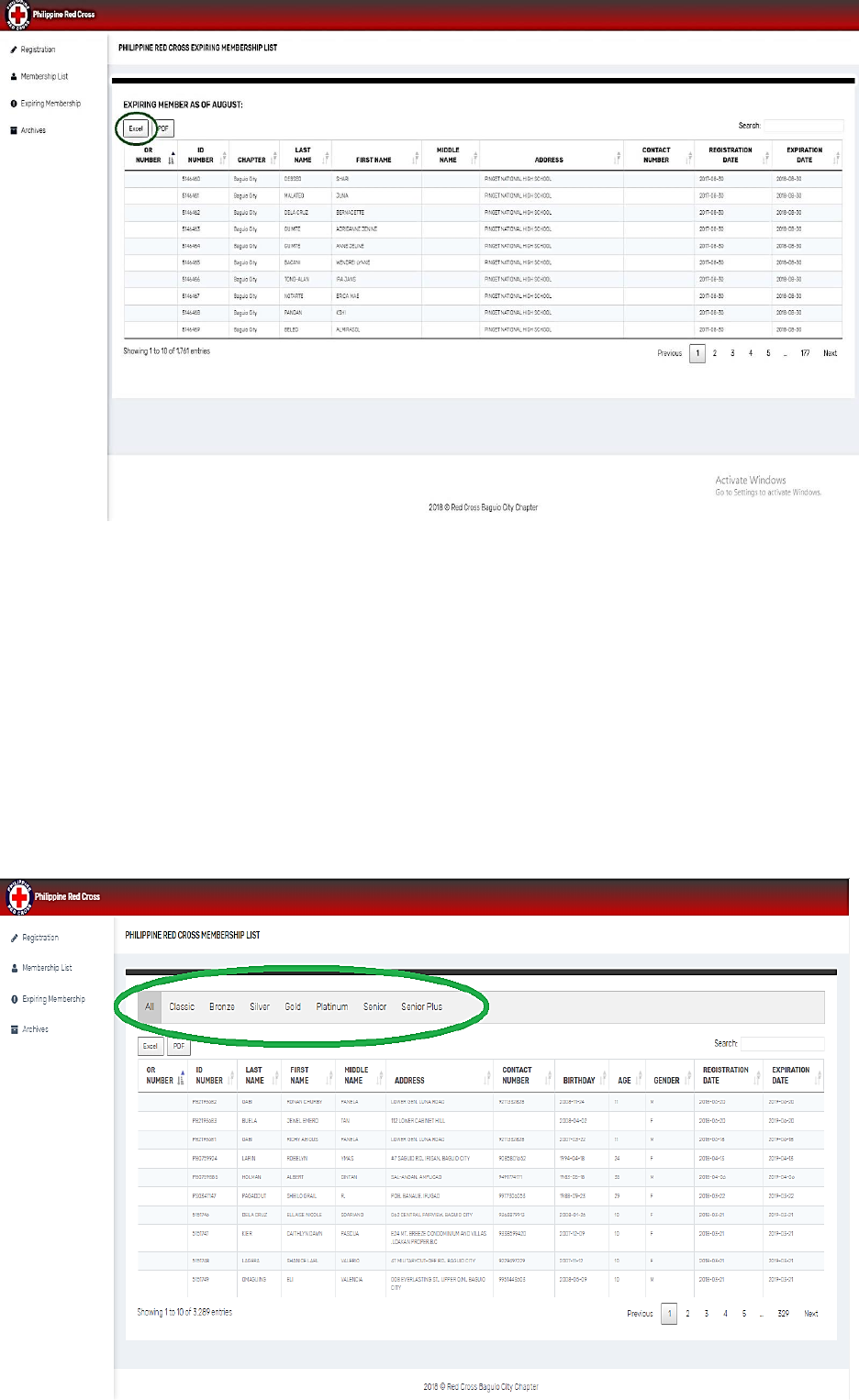The image size is (859, 1400).
Task: Click the pencil Registration icon on the Membership List page sidebar
Action: [15, 938]
